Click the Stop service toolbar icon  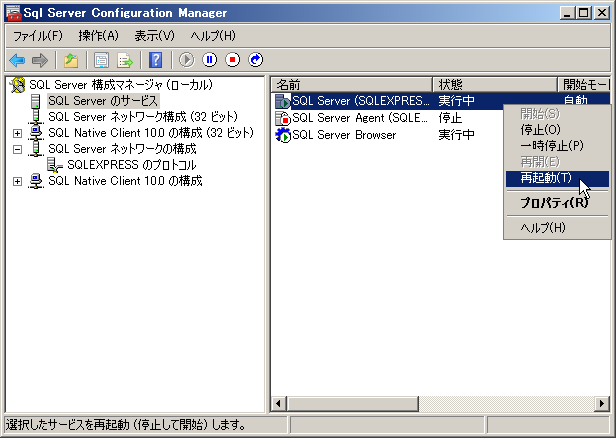[233, 60]
